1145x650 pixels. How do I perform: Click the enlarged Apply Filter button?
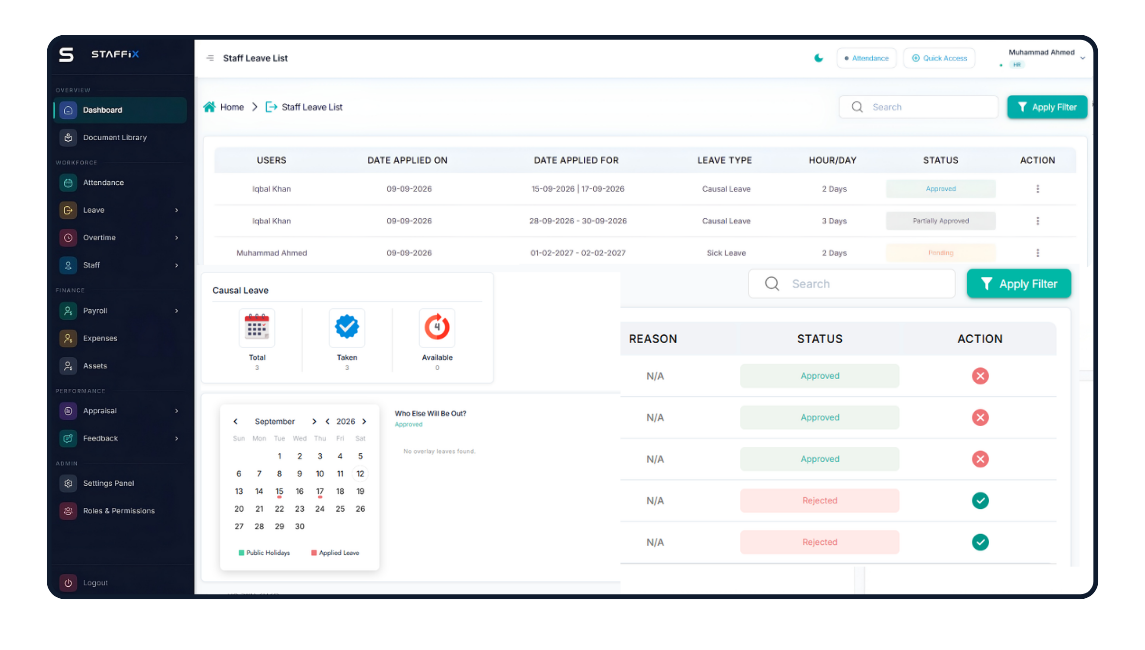[x=1019, y=284]
